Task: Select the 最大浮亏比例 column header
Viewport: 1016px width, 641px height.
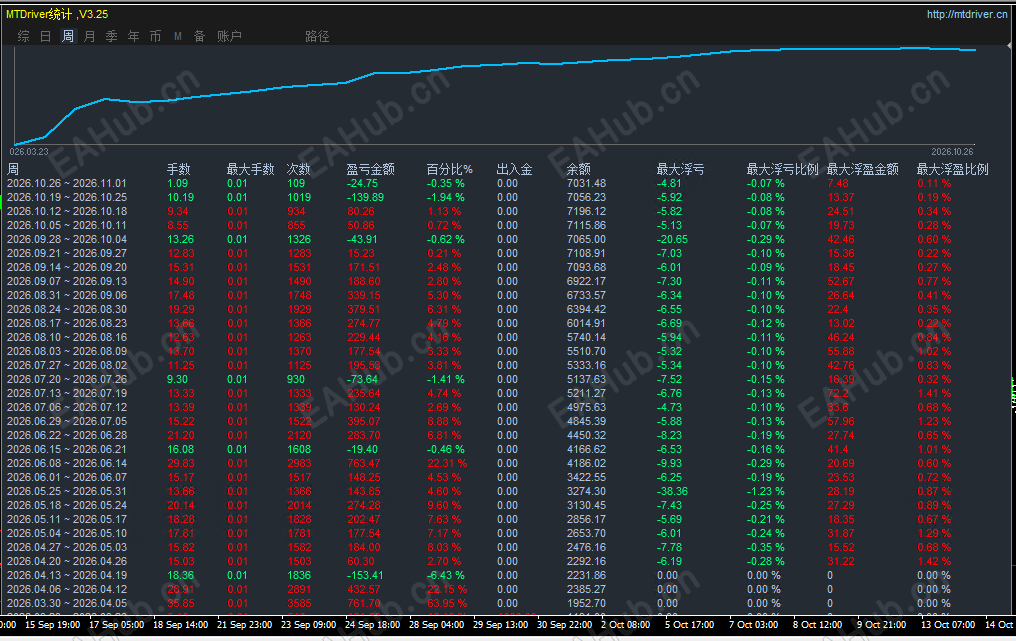Action: (x=783, y=169)
